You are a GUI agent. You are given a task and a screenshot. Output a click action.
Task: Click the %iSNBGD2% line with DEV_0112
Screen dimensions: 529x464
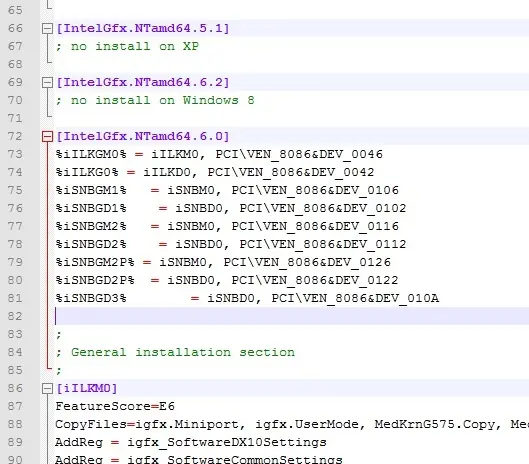(231, 244)
